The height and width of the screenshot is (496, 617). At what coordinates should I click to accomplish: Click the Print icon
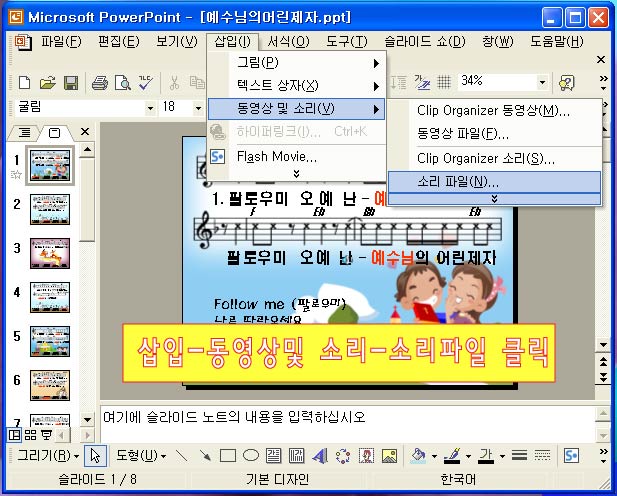pos(100,83)
